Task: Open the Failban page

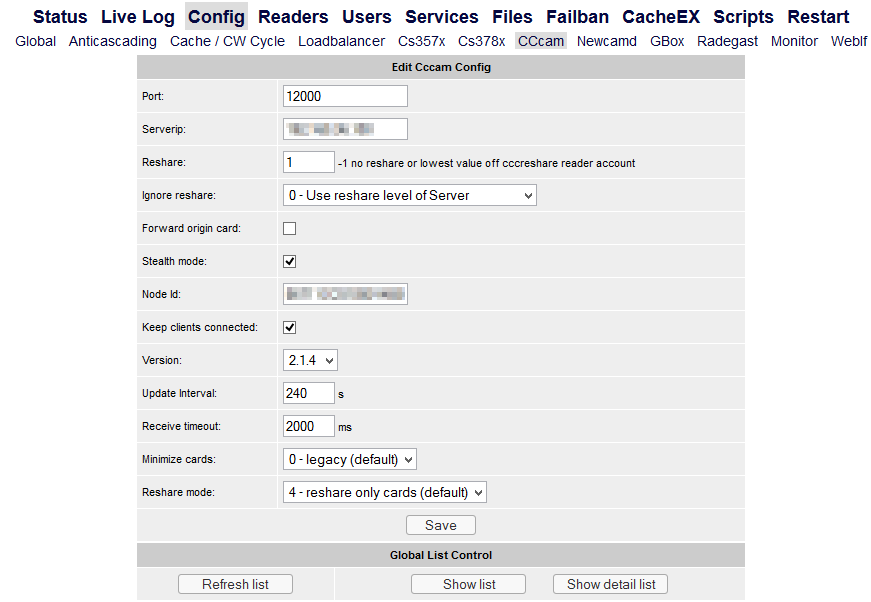Action: 577,17
